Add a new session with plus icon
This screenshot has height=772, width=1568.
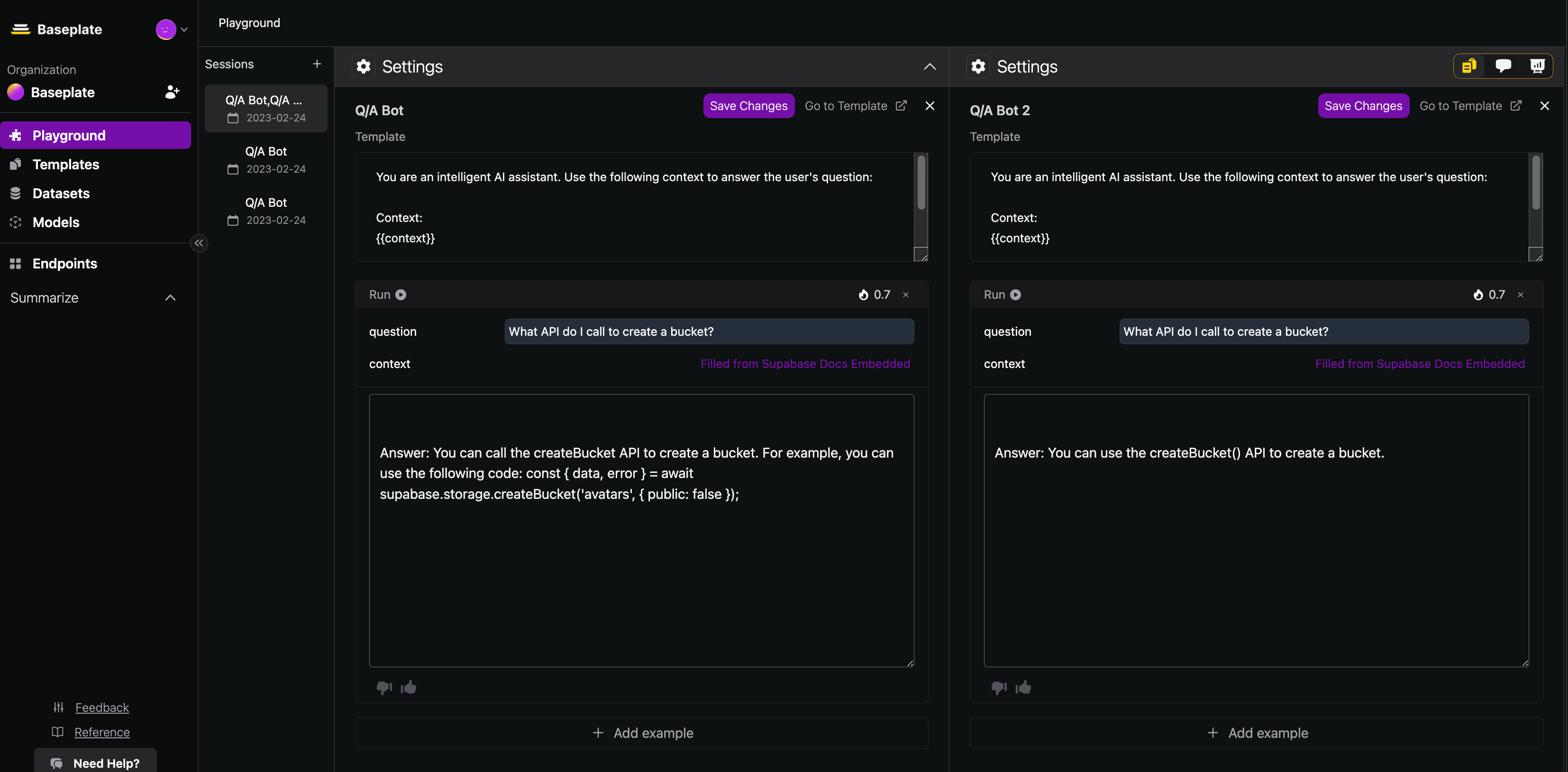point(317,64)
